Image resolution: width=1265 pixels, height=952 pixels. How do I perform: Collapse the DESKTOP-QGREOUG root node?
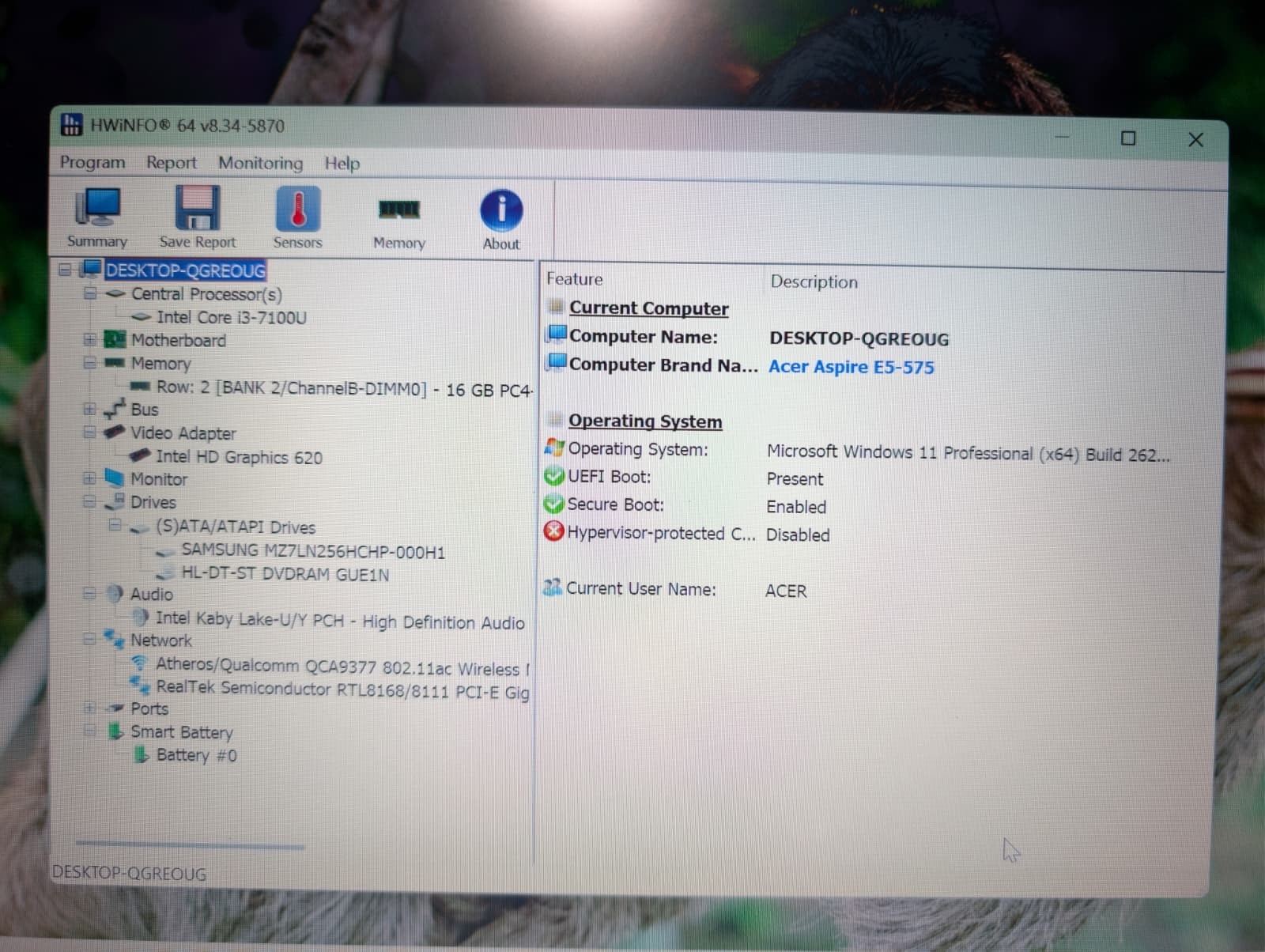65,270
